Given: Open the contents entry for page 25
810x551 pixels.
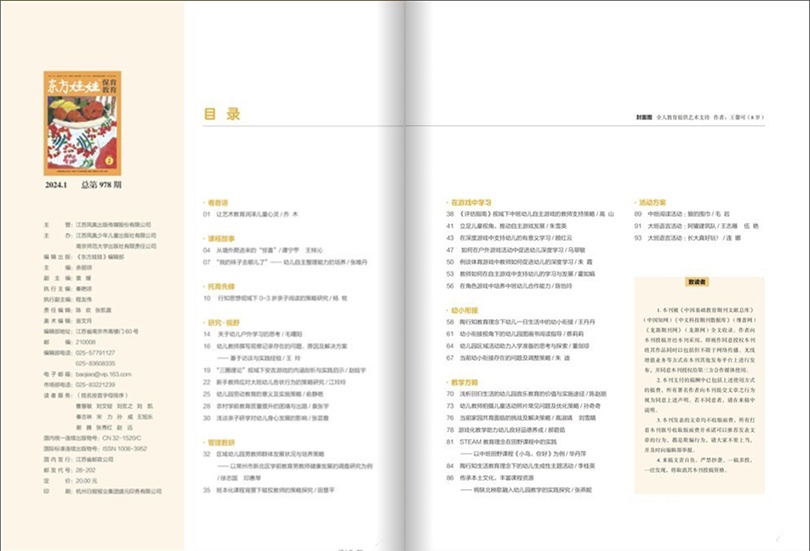Looking at the screenshot, I should tap(263, 394).
